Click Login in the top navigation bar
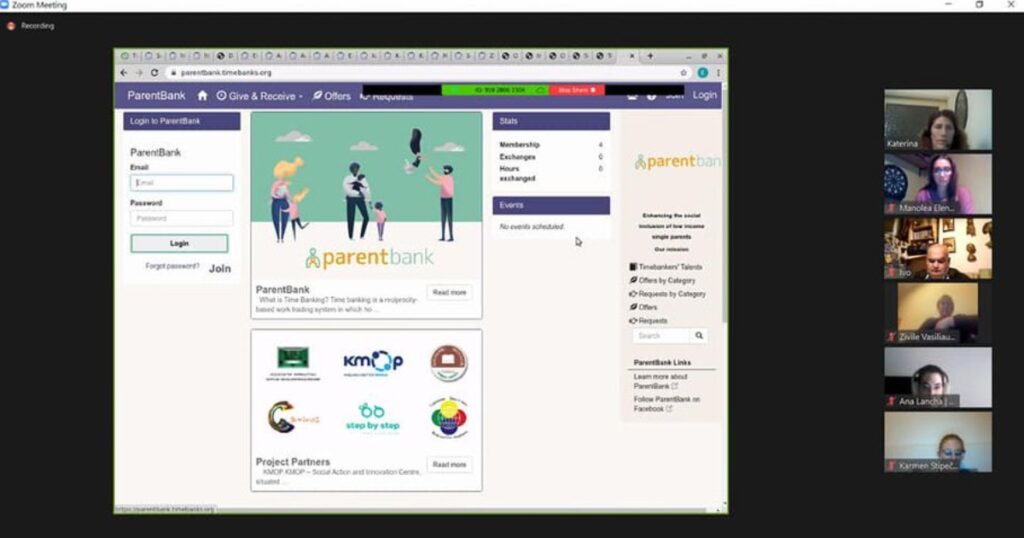This screenshot has height=538, width=1024. click(704, 95)
